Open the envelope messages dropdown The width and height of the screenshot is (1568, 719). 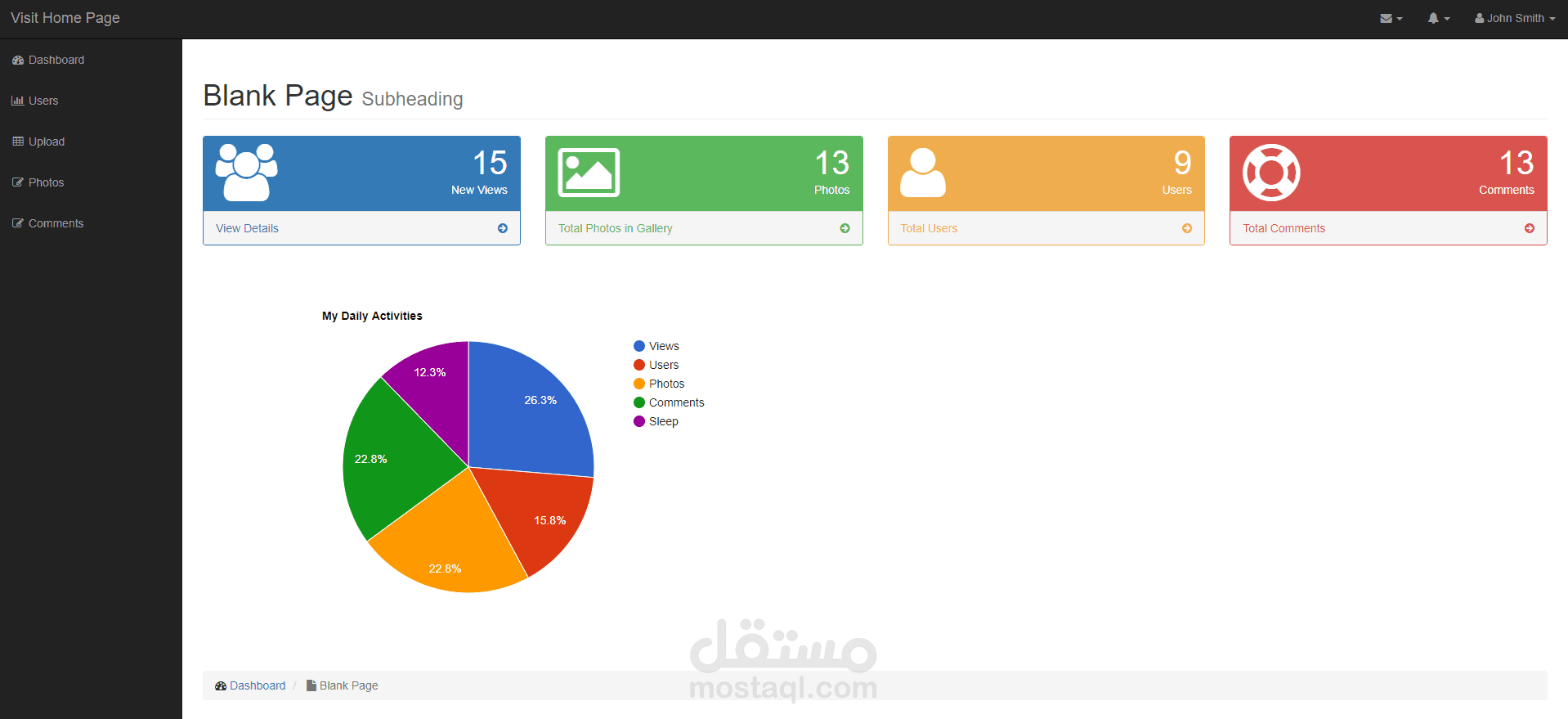(1391, 18)
